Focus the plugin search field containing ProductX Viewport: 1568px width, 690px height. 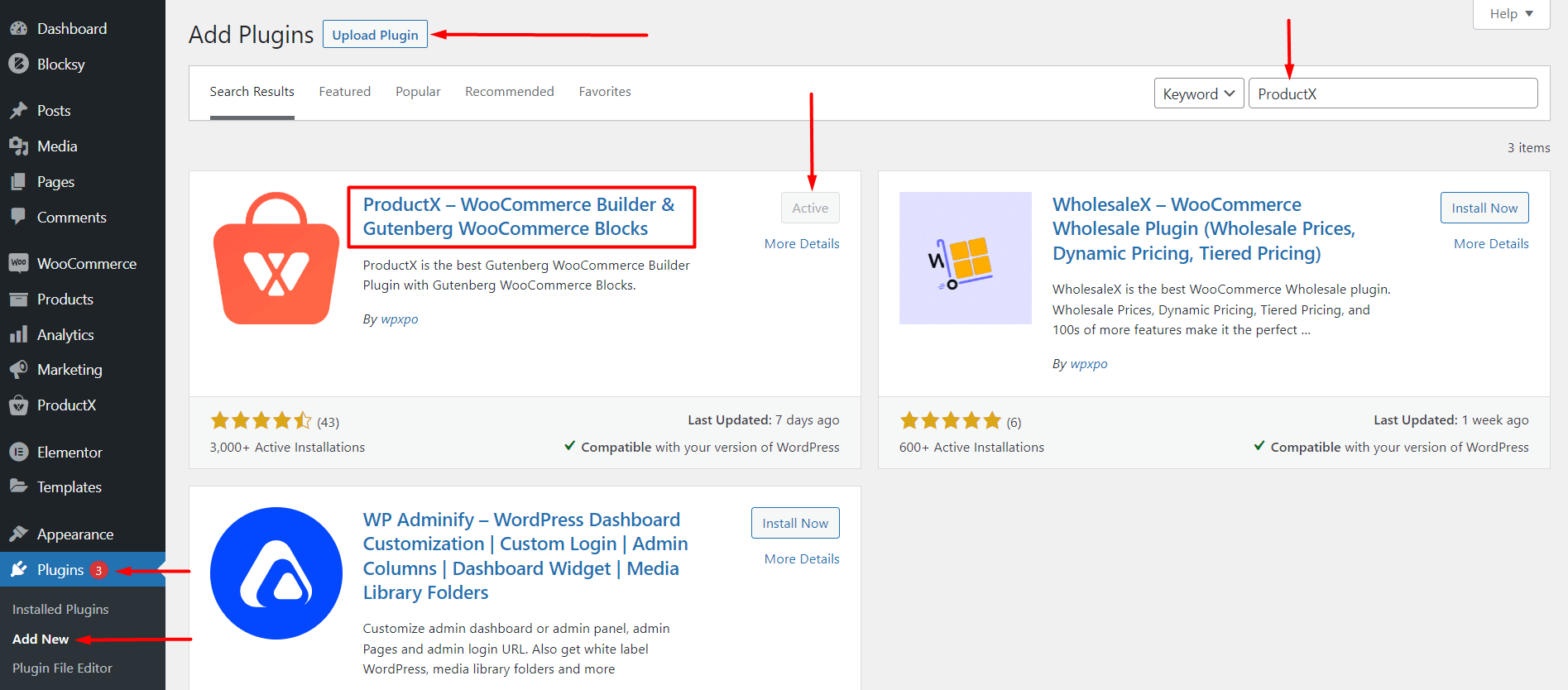click(1393, 93)
